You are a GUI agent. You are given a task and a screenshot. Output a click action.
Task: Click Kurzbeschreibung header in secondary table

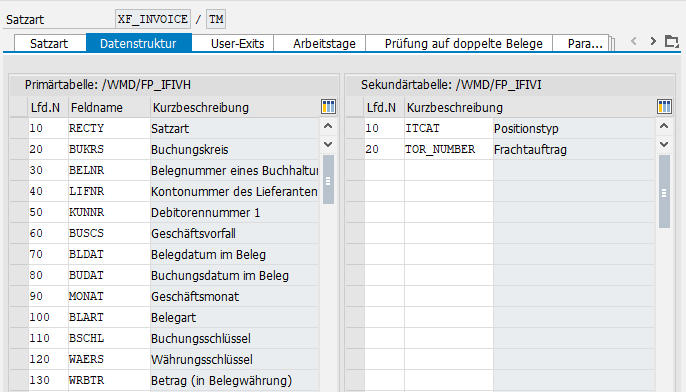[529, 107]
